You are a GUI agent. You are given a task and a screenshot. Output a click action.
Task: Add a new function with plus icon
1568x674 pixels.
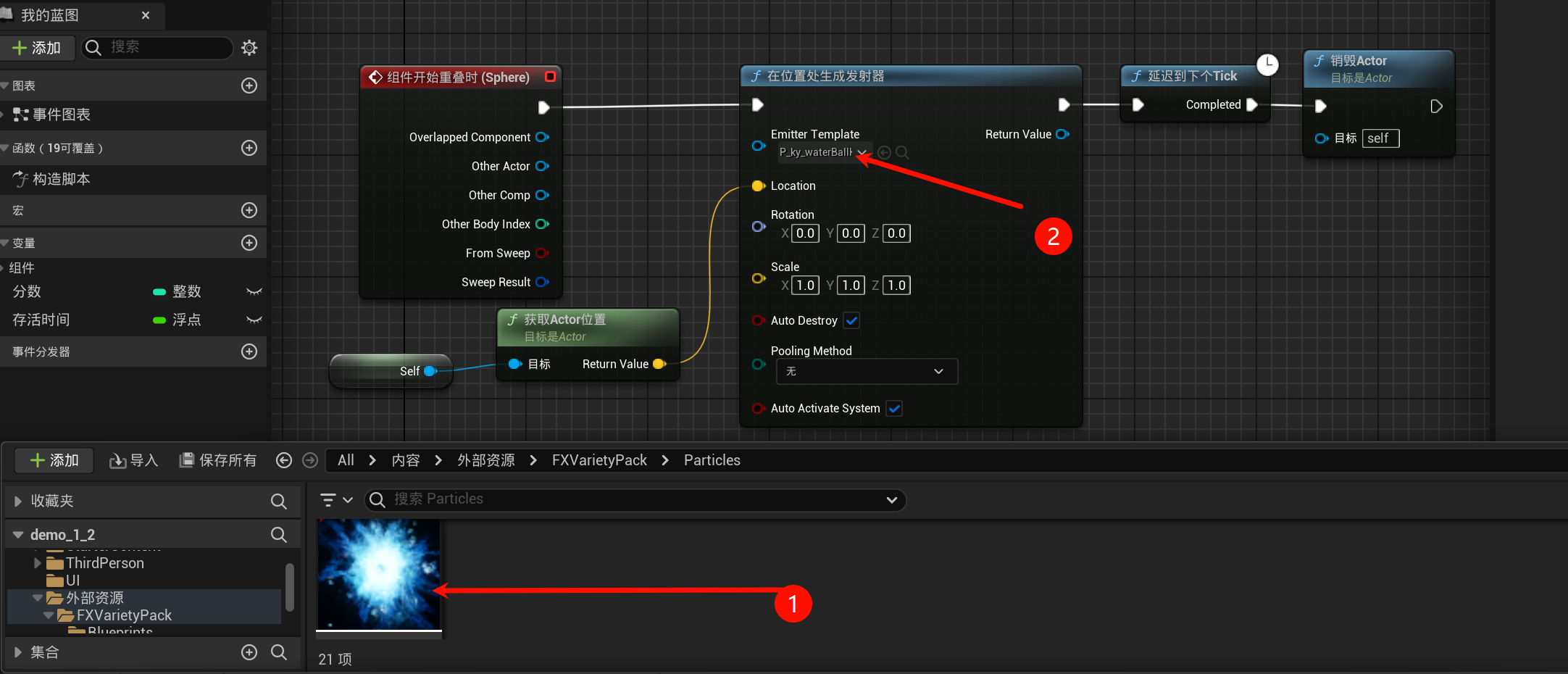pos(249,148)
